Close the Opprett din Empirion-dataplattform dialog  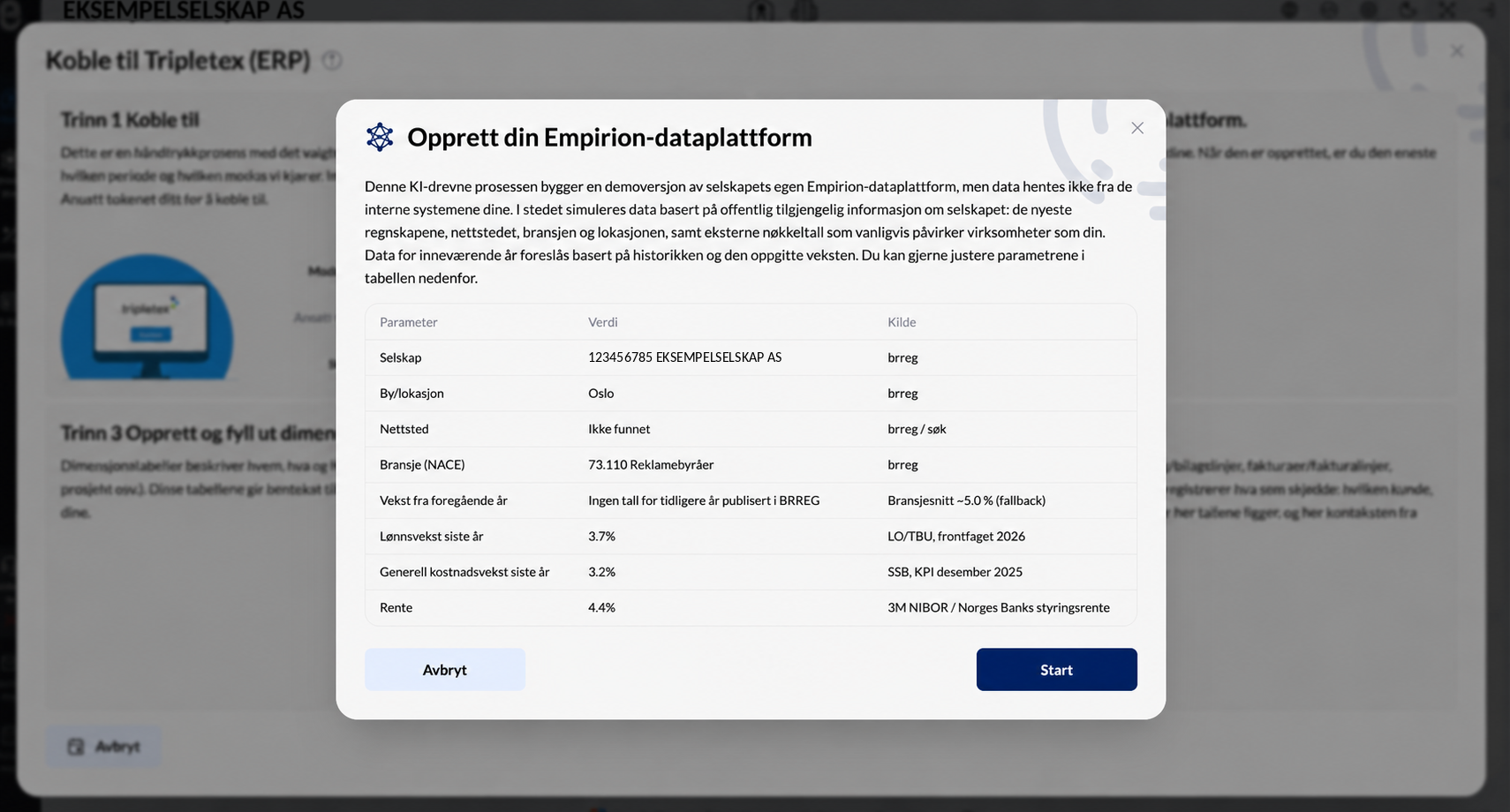1137,128
